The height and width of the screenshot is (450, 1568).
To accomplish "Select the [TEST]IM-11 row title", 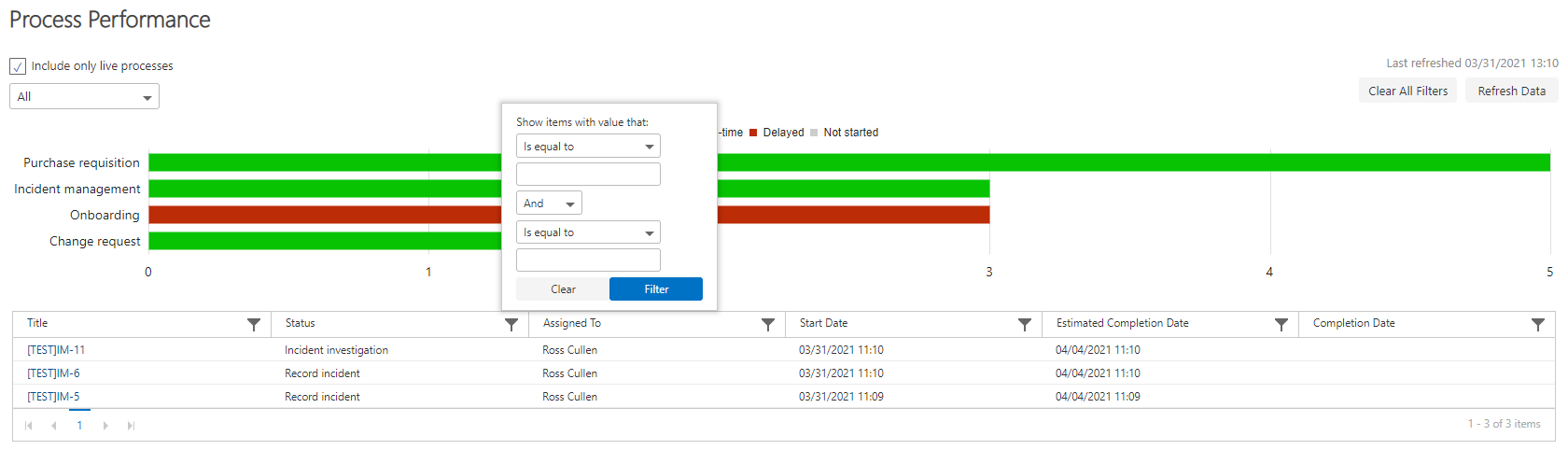I will [x=56, y=350].
